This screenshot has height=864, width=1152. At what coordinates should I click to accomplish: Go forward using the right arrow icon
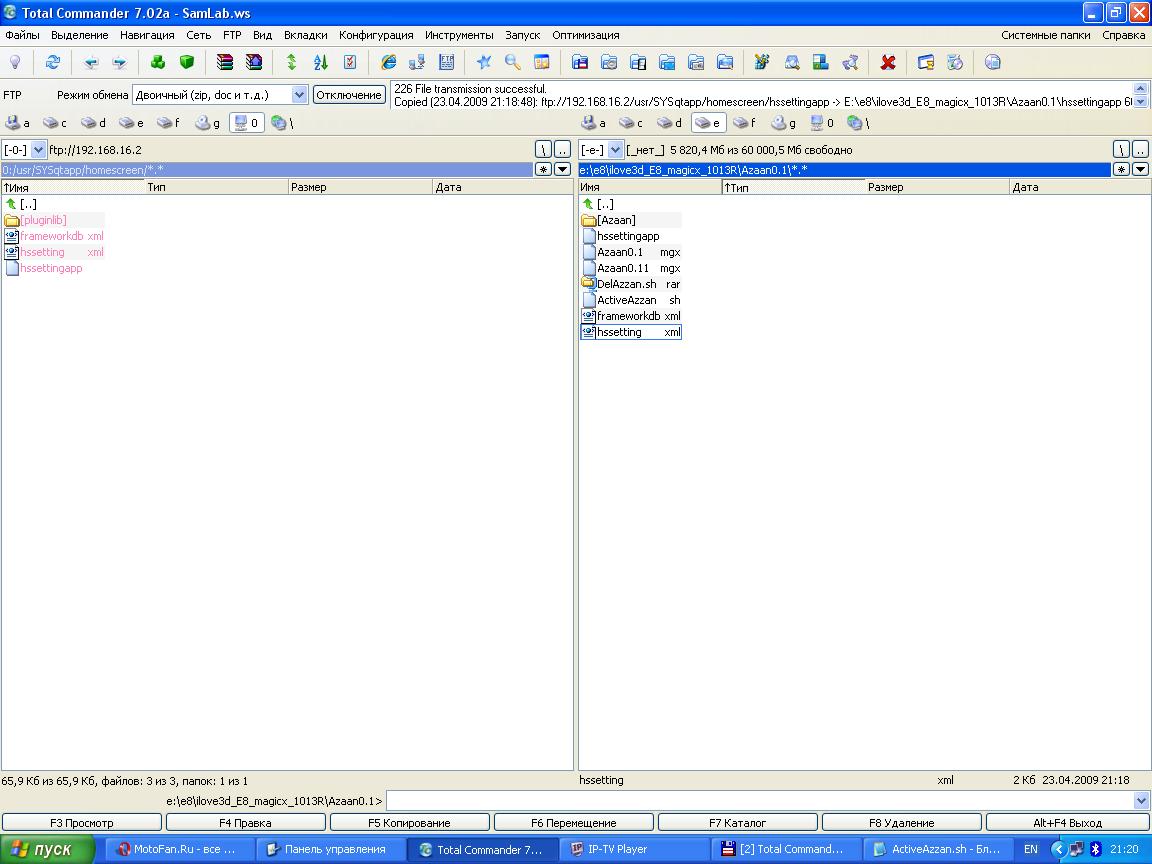[119, 62]
